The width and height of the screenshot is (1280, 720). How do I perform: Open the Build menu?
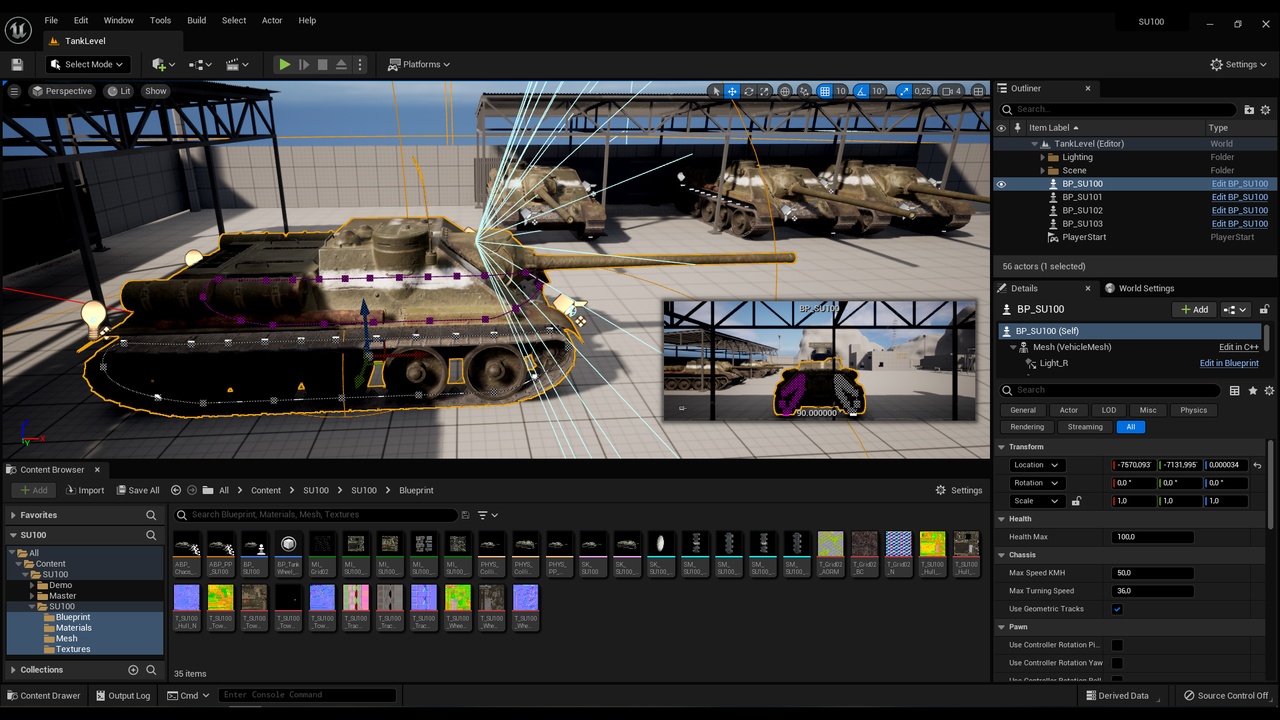[197, 20]
